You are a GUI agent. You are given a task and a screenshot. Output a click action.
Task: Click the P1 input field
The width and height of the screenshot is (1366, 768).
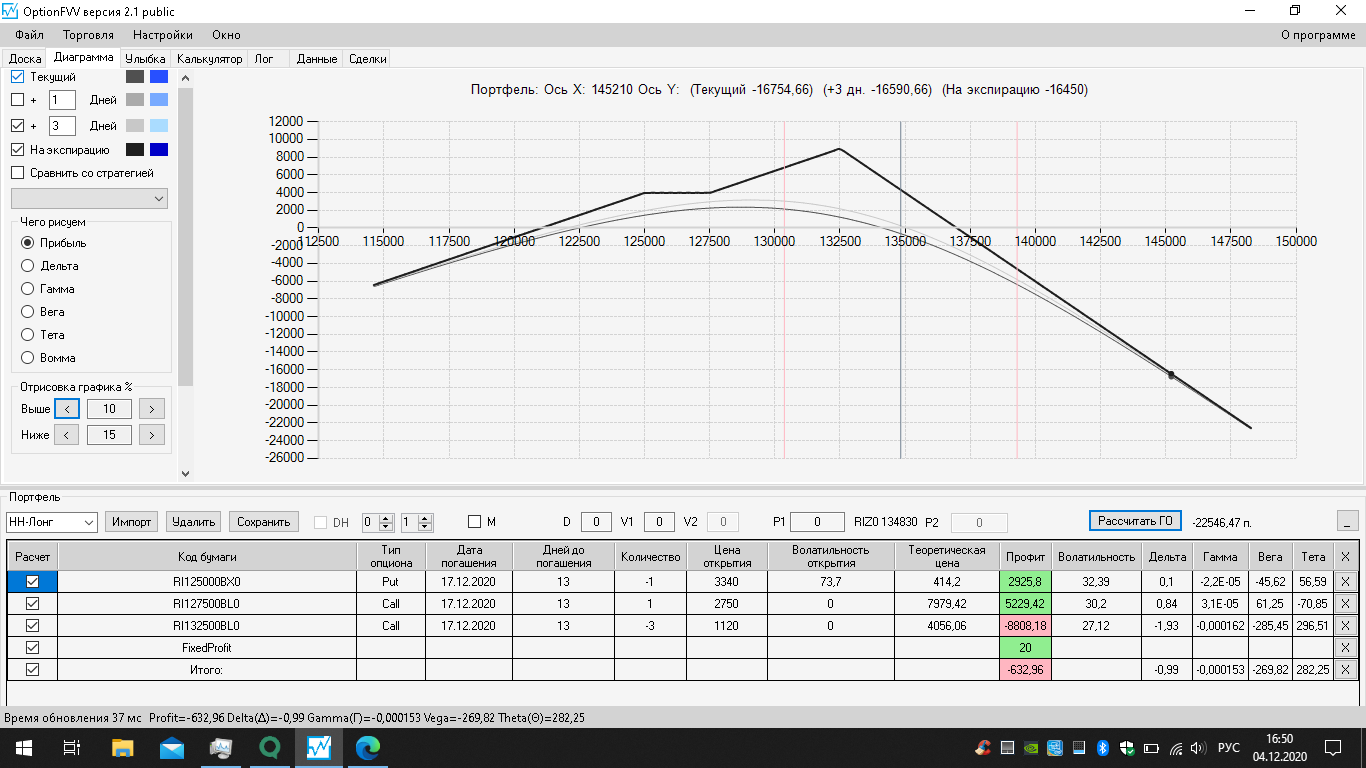click(x=818, y=522)
